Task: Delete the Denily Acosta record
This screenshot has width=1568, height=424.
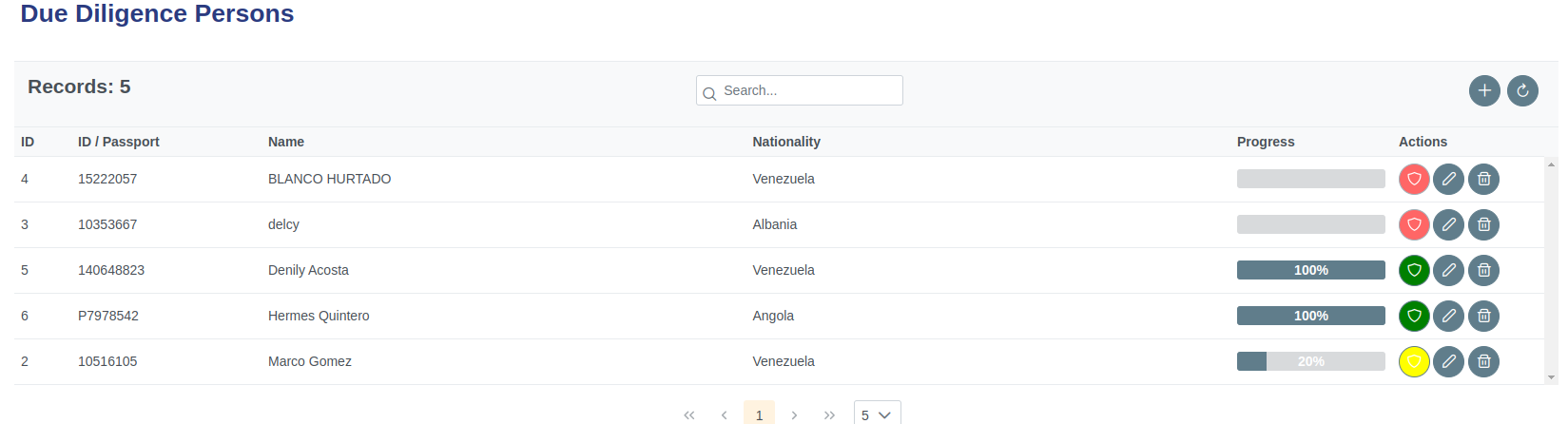Action: pos(1483,270)
